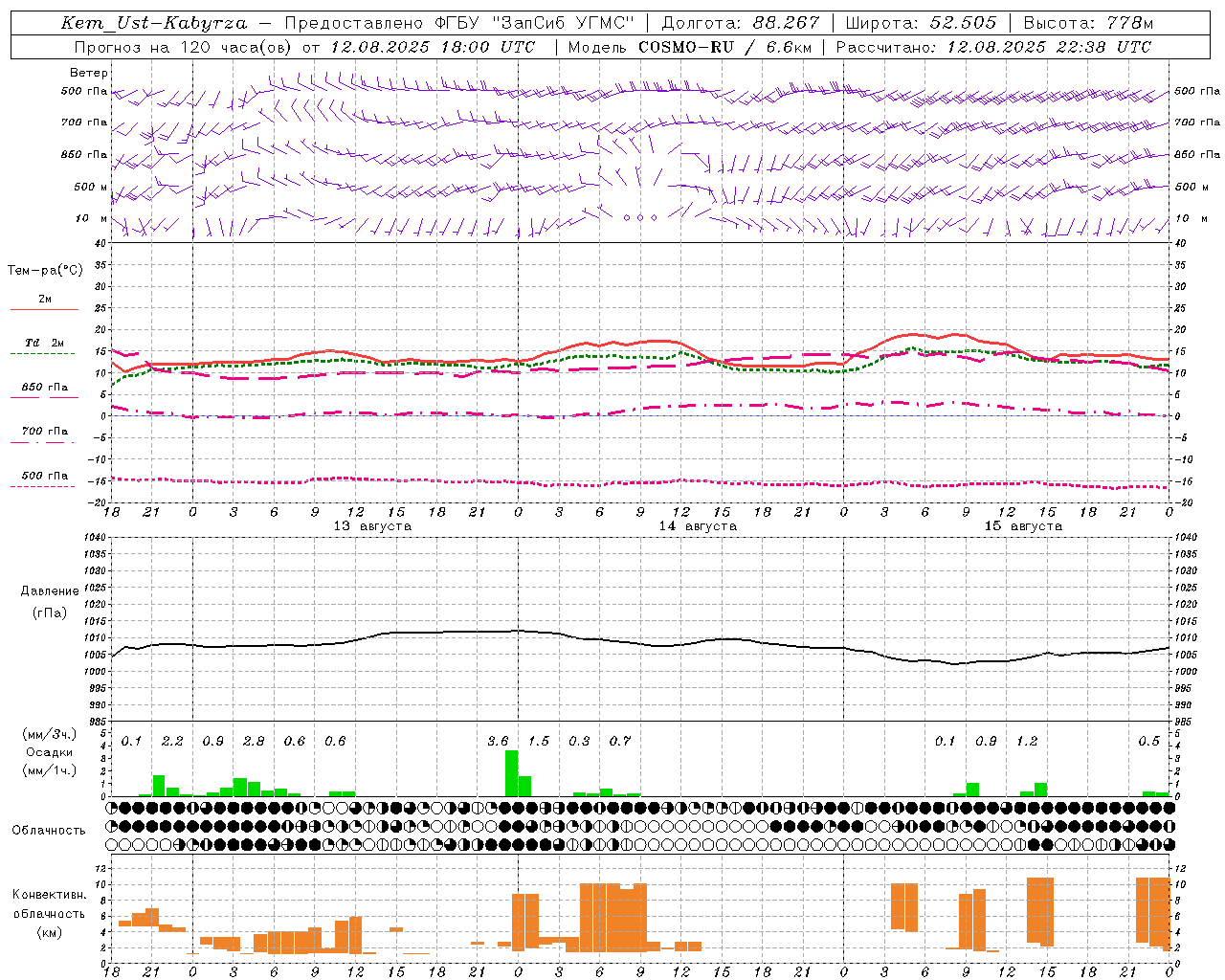Click the tallest green precipitation bar under 3.6
Screen dimensions: 1225x980
(512, 773)
